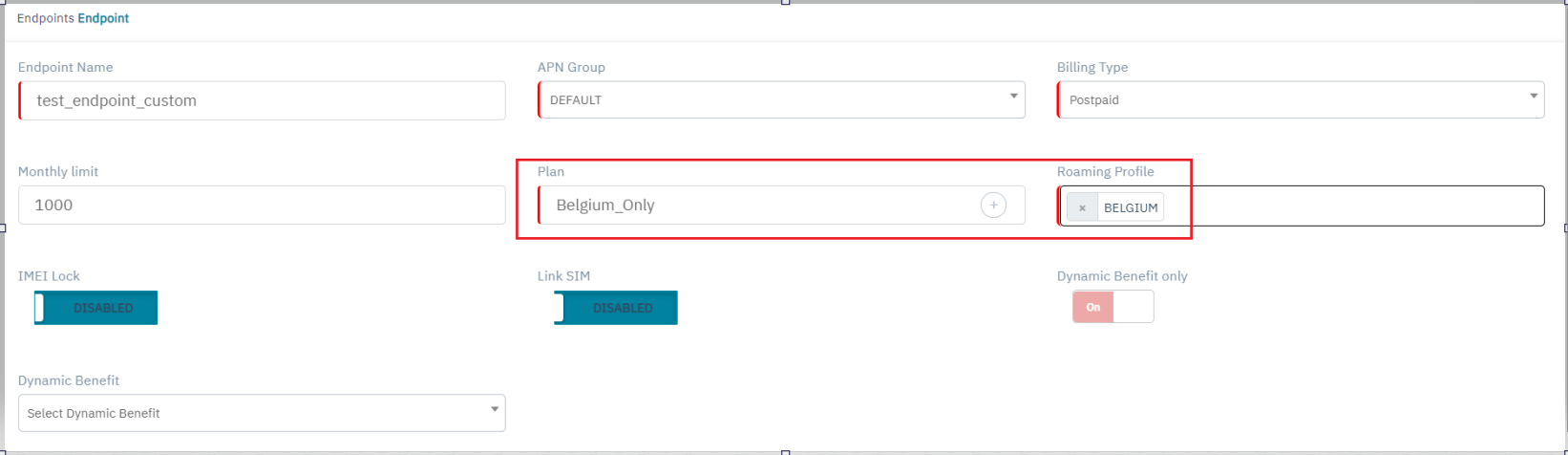Click empty area of Roaming Profile box
This screenshot has width=1568, height=455.
pyautogui.click(x=1356, y=206)
